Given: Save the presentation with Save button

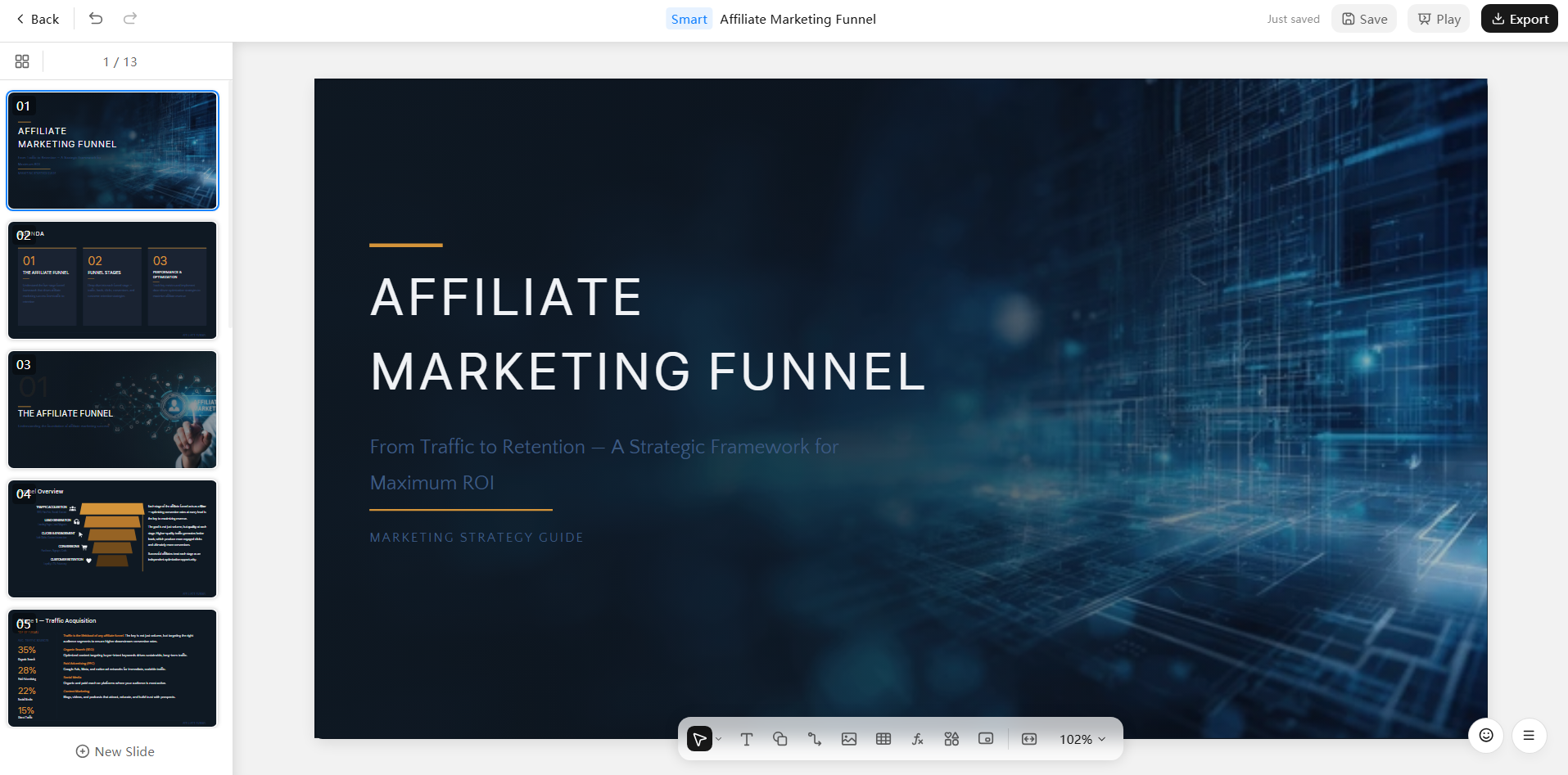Looking at the screenshot, I should [1364, 19].
